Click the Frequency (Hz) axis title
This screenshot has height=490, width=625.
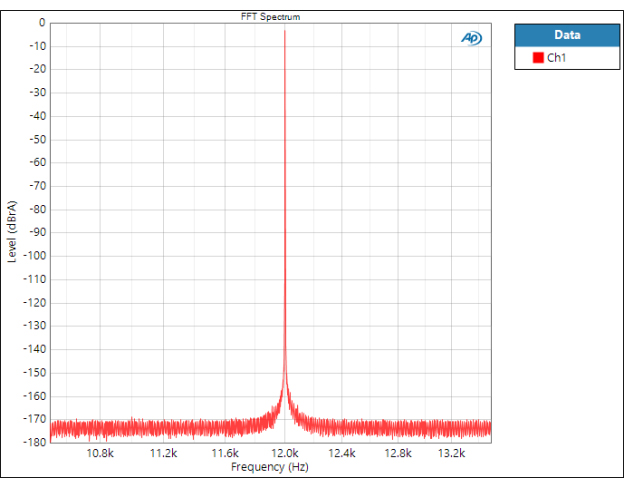[x=270, y=467]
